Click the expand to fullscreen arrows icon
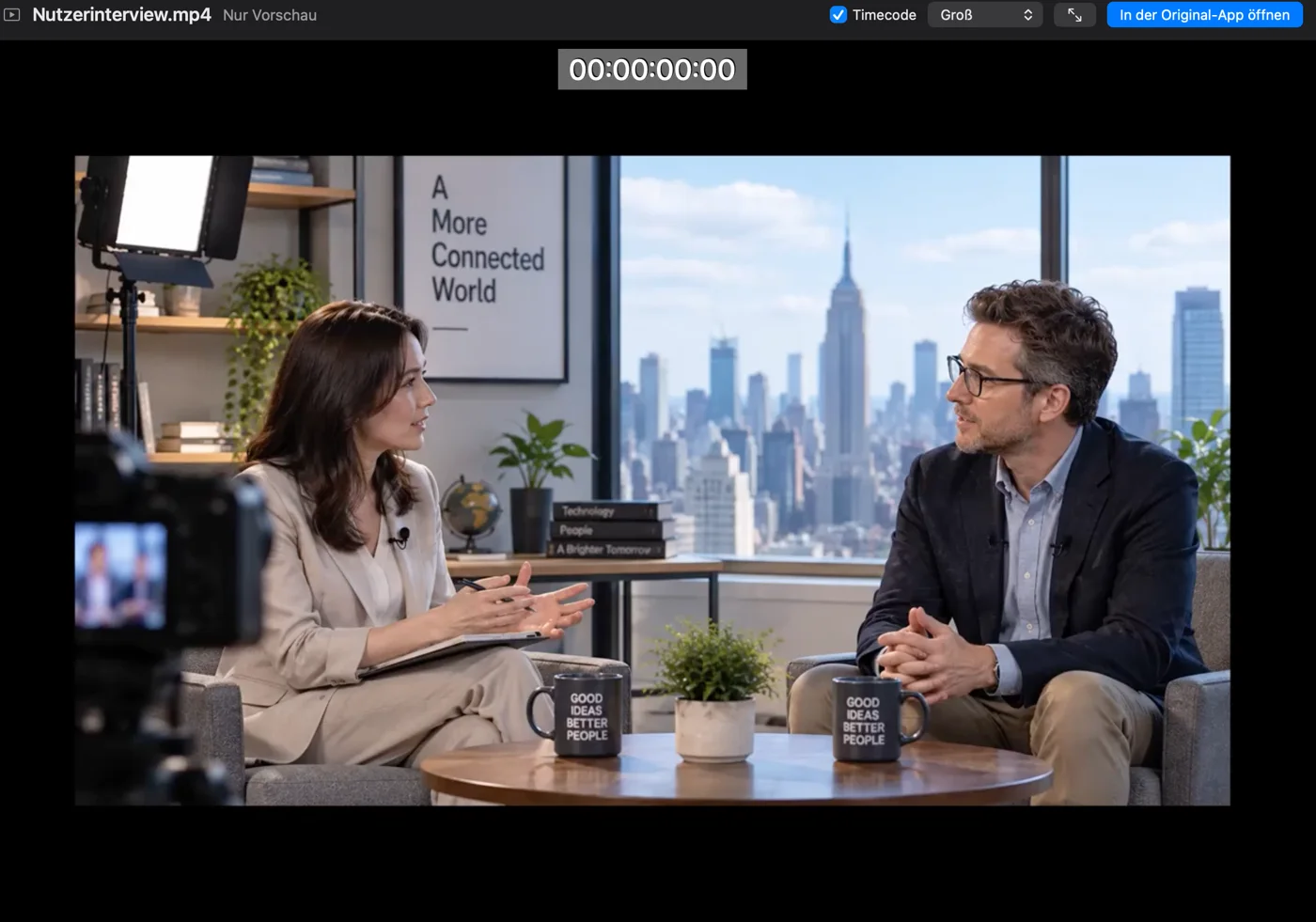Viewport: 1316px width, 922px height. coord(1074,15)
